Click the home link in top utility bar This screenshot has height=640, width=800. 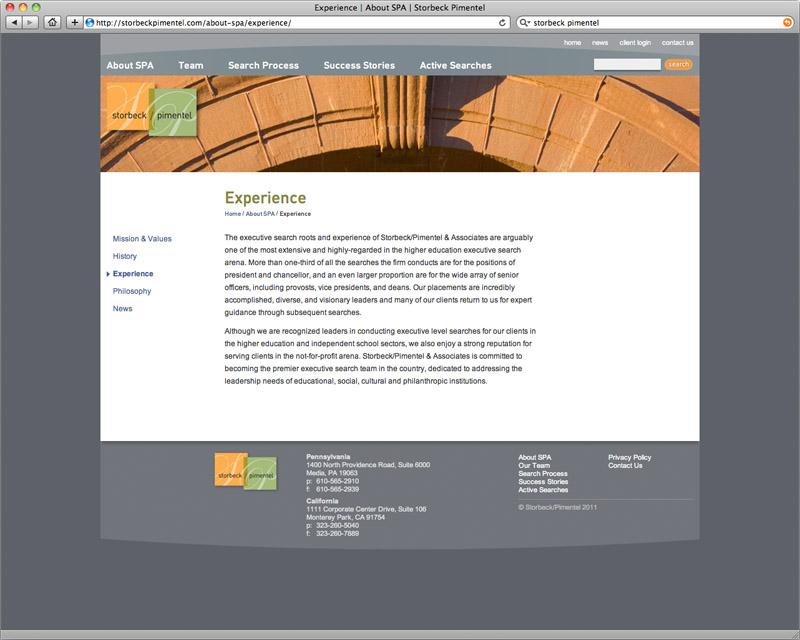(572, 43)
